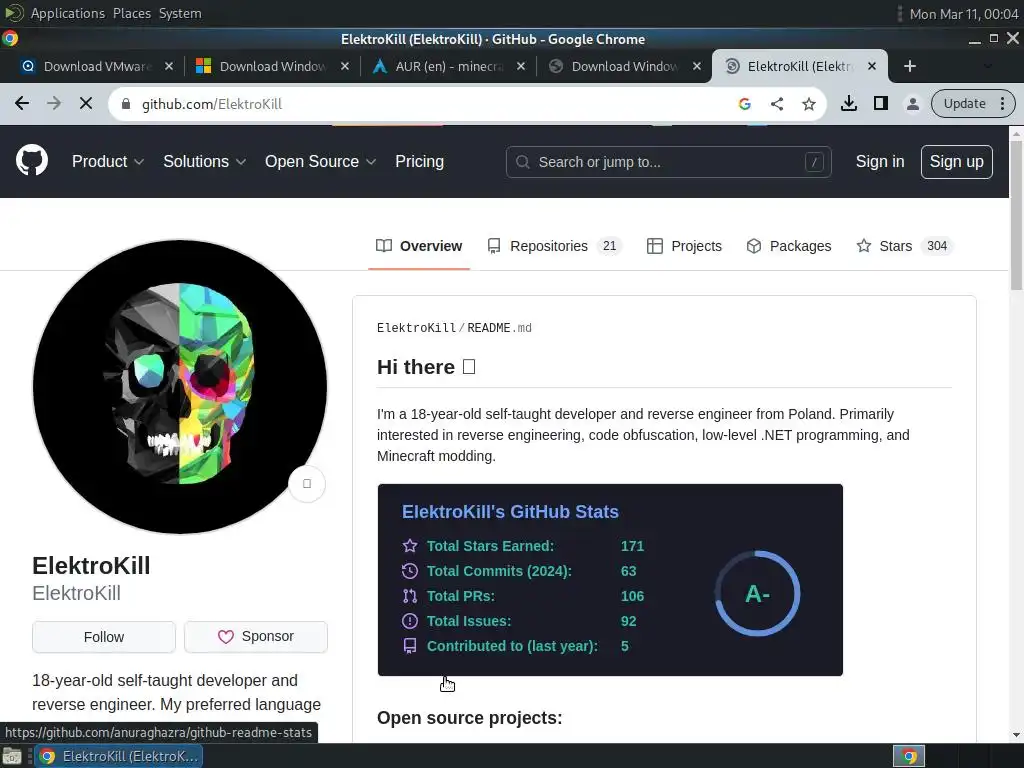Open the Repositories tab

554,246
